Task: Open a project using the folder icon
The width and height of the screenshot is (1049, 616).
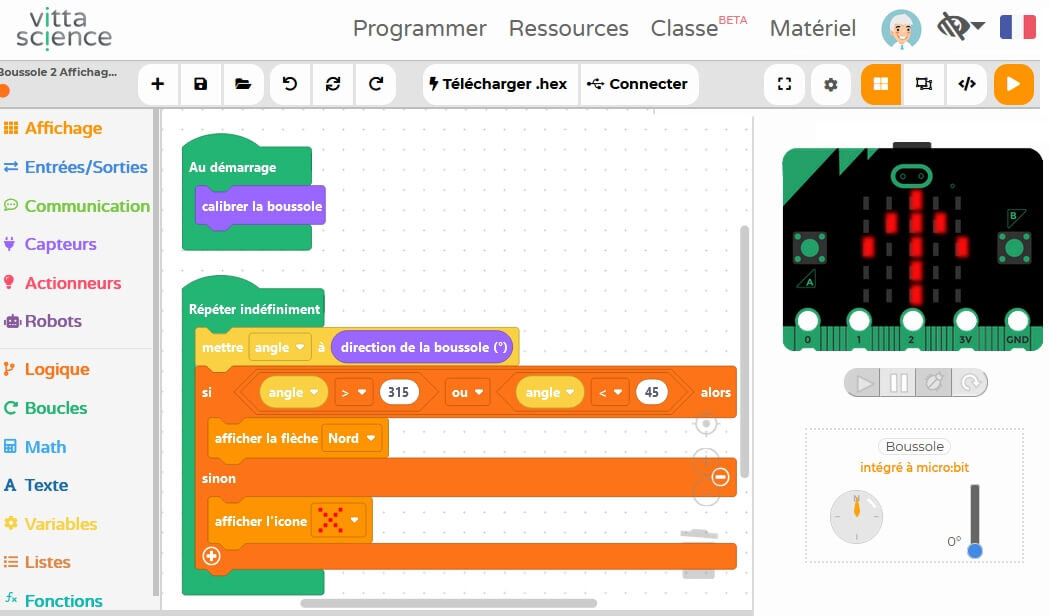Action: point(243,85)
